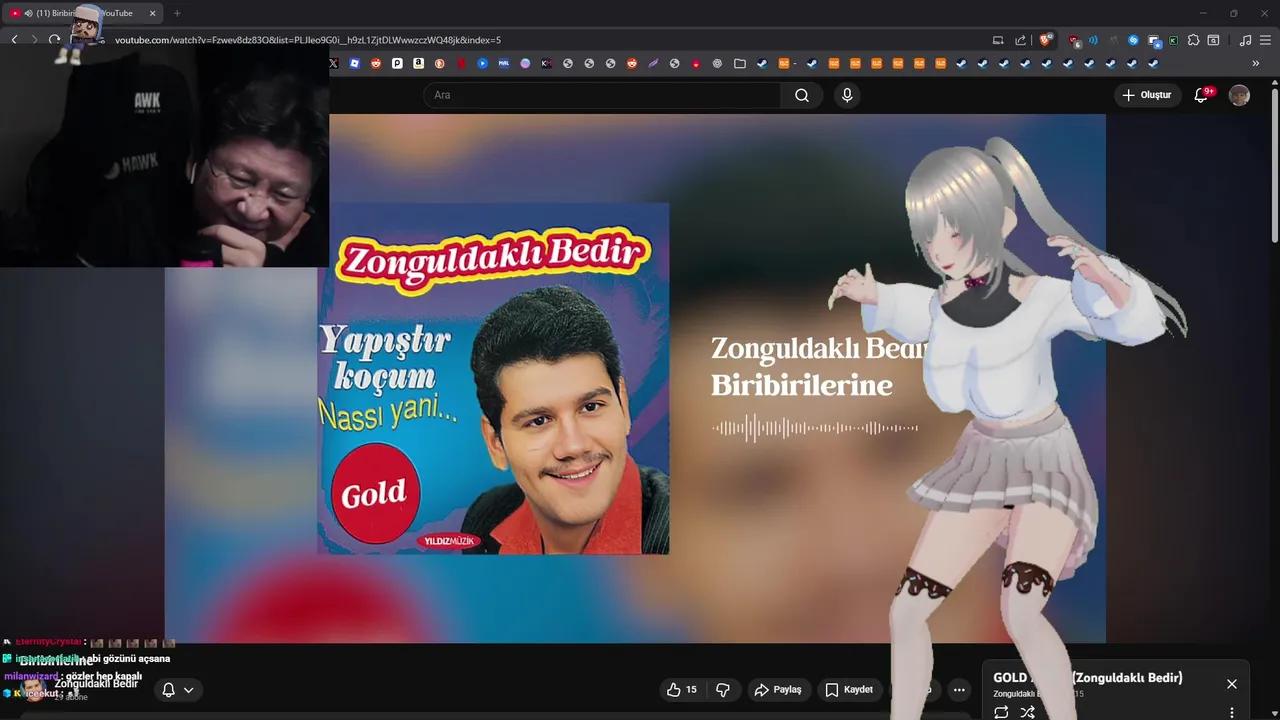Click the Brave Shields lion icon
Screen dimensions: 1280x720
(1044, 40)
